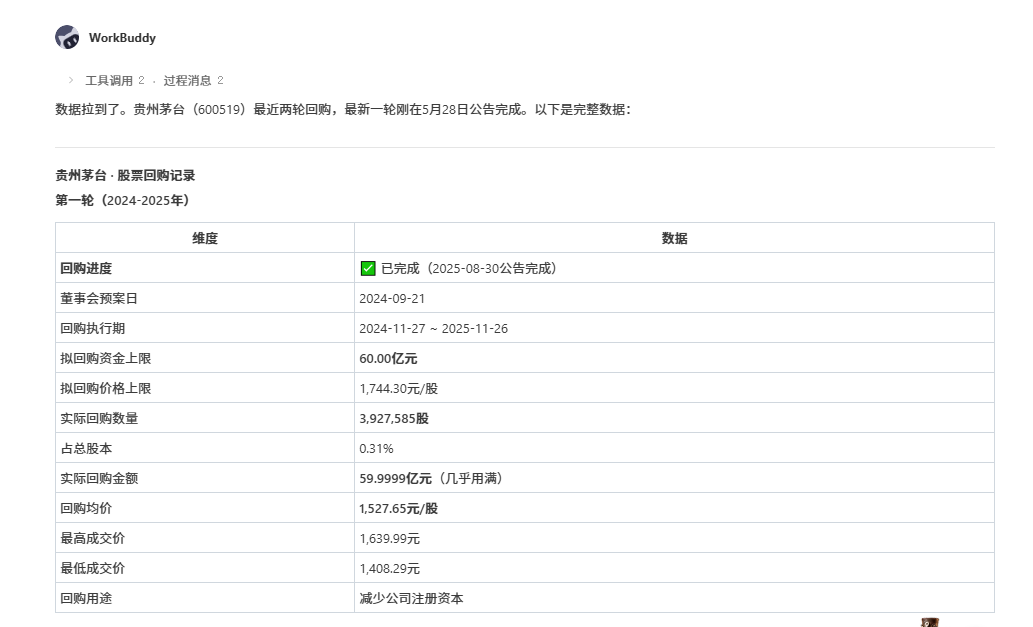This screenshot has width=1033, height=627.
Task: Select the 0.31% value
Action: pyautogui.click(x=376, y=449)
